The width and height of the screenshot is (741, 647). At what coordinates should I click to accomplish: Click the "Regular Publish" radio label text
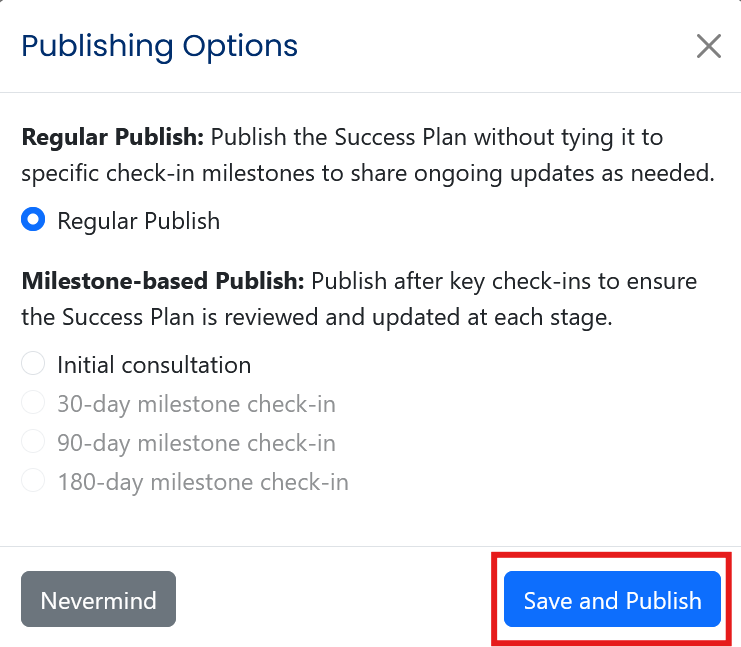138,220
